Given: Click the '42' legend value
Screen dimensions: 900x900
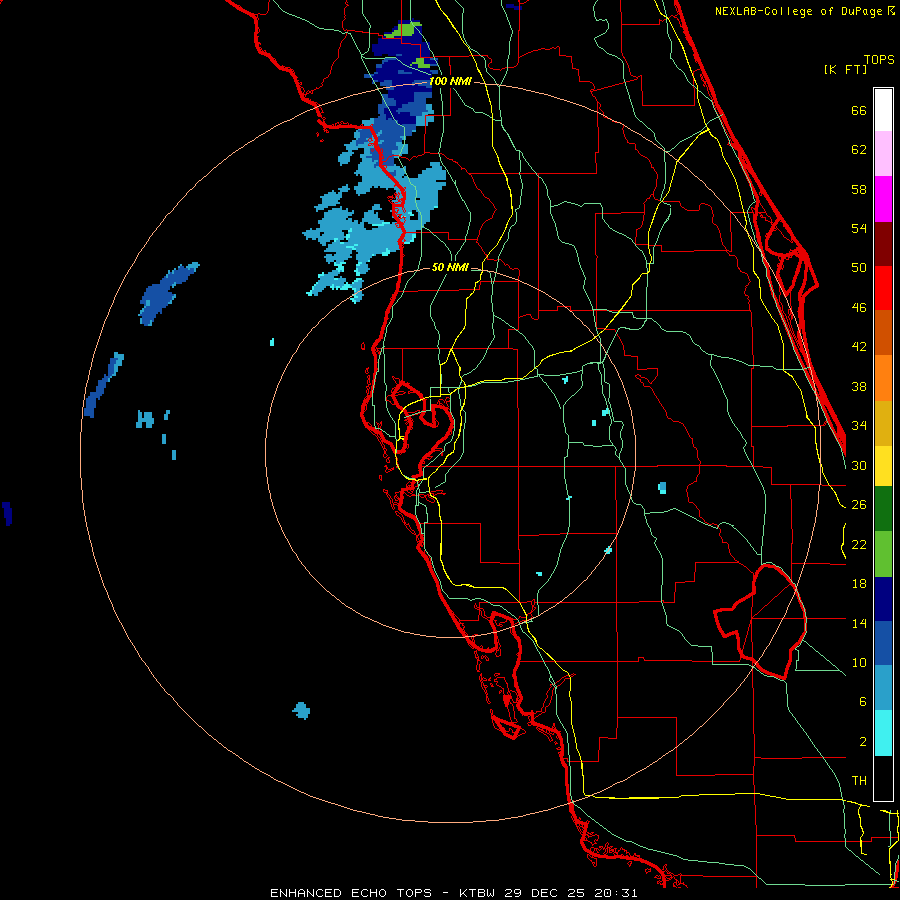Looking at the screenshot, I should tap(859, 347).
